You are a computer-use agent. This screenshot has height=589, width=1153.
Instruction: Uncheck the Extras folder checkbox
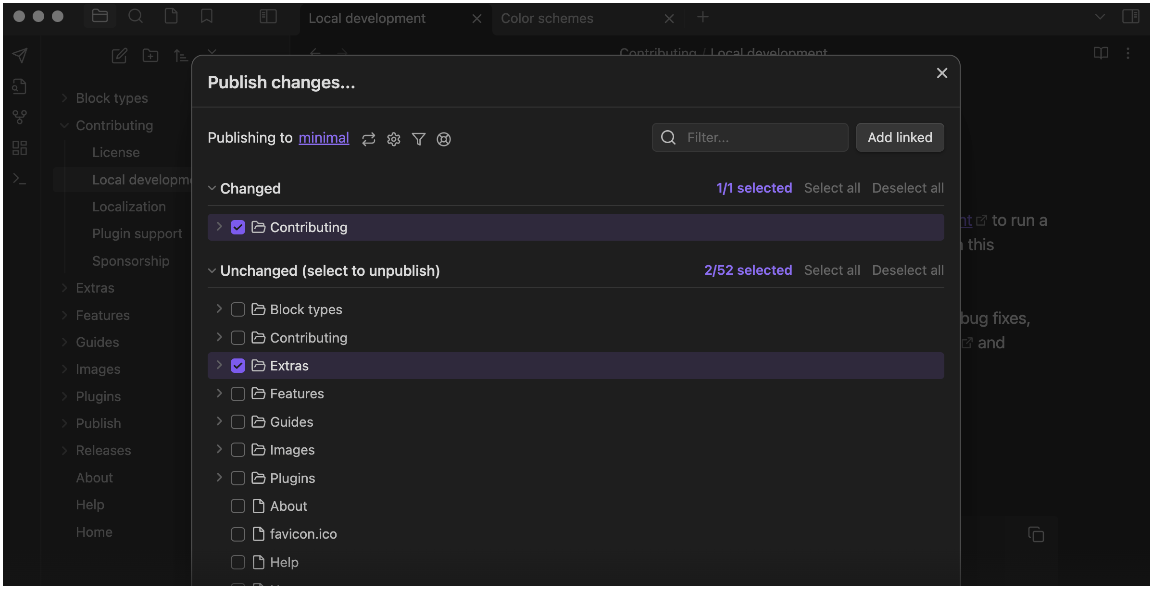tap(238, 365)
